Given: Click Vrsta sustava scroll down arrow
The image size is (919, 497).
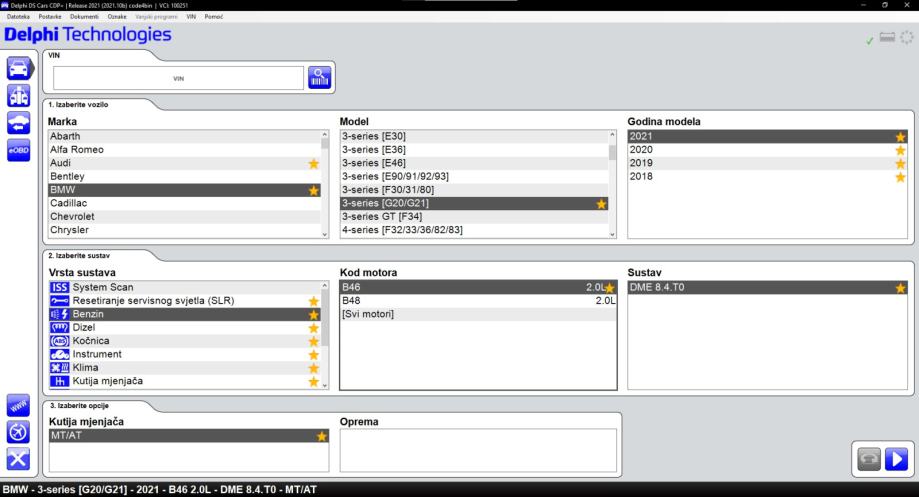Looking at the screenshot, I should pyautogui.click(x=325, y=385).
